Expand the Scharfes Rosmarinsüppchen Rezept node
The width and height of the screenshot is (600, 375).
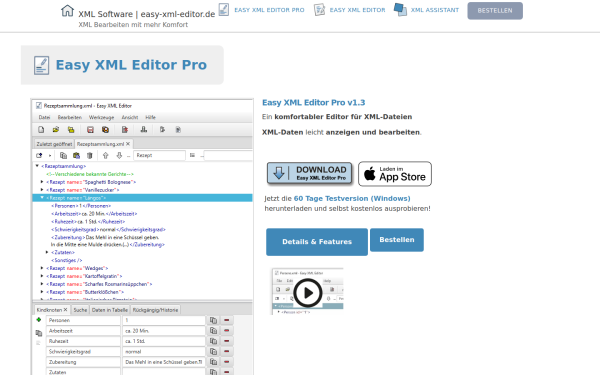click(42, 284)
